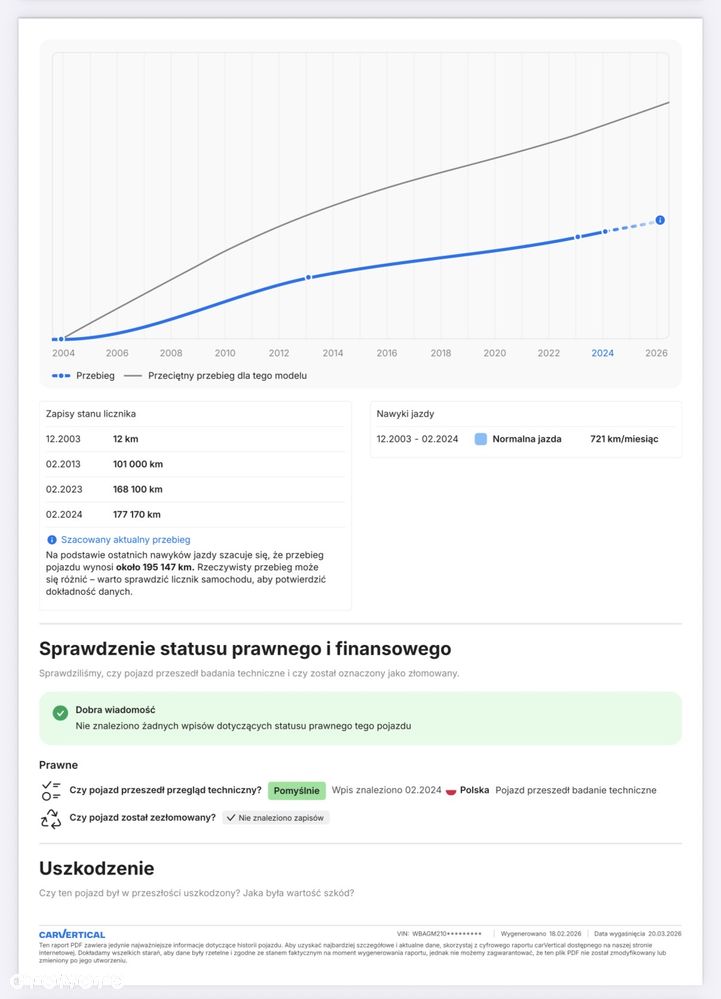Click the Pomyślnie status badge
The height and width of the screenshot is (999, 721).
[x=297, y=790]
